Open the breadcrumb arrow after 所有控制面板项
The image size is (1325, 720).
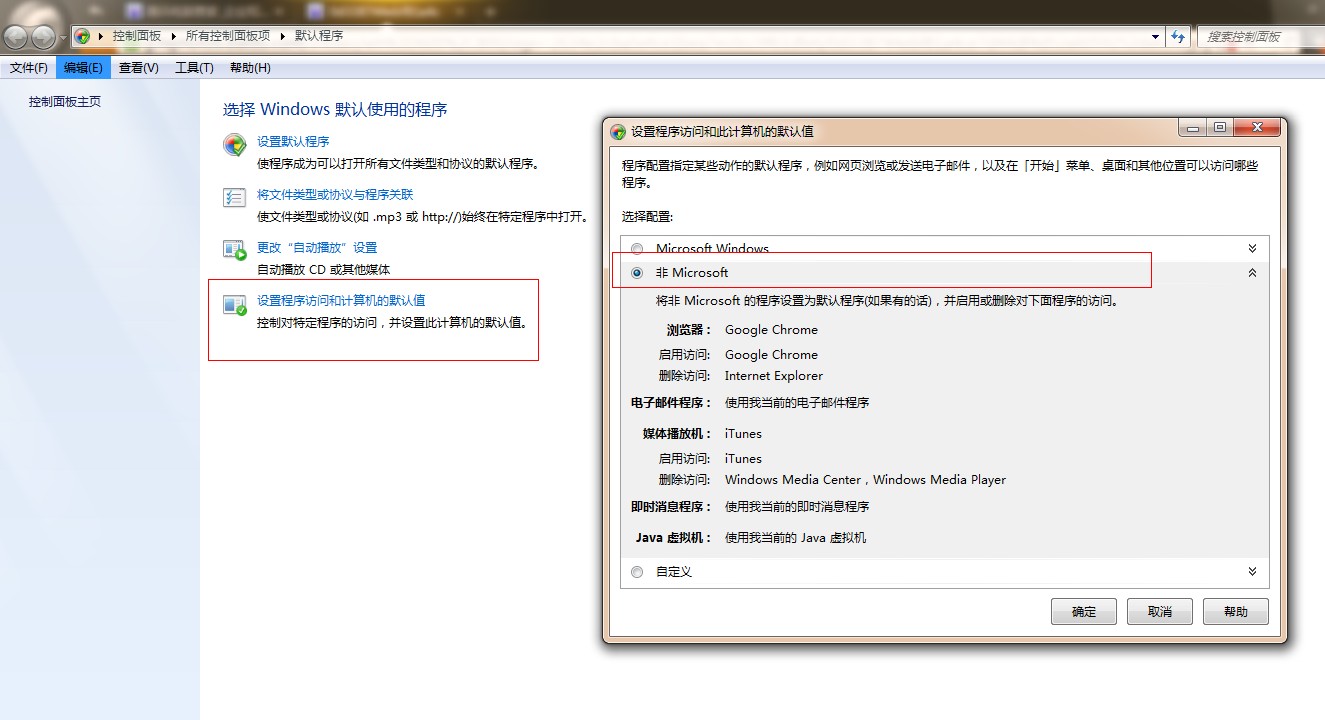(282, 36)
